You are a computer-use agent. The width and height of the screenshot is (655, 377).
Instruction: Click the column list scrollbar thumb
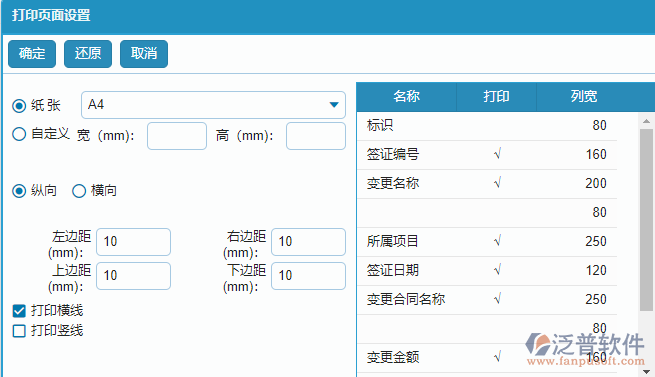(646, 220)
